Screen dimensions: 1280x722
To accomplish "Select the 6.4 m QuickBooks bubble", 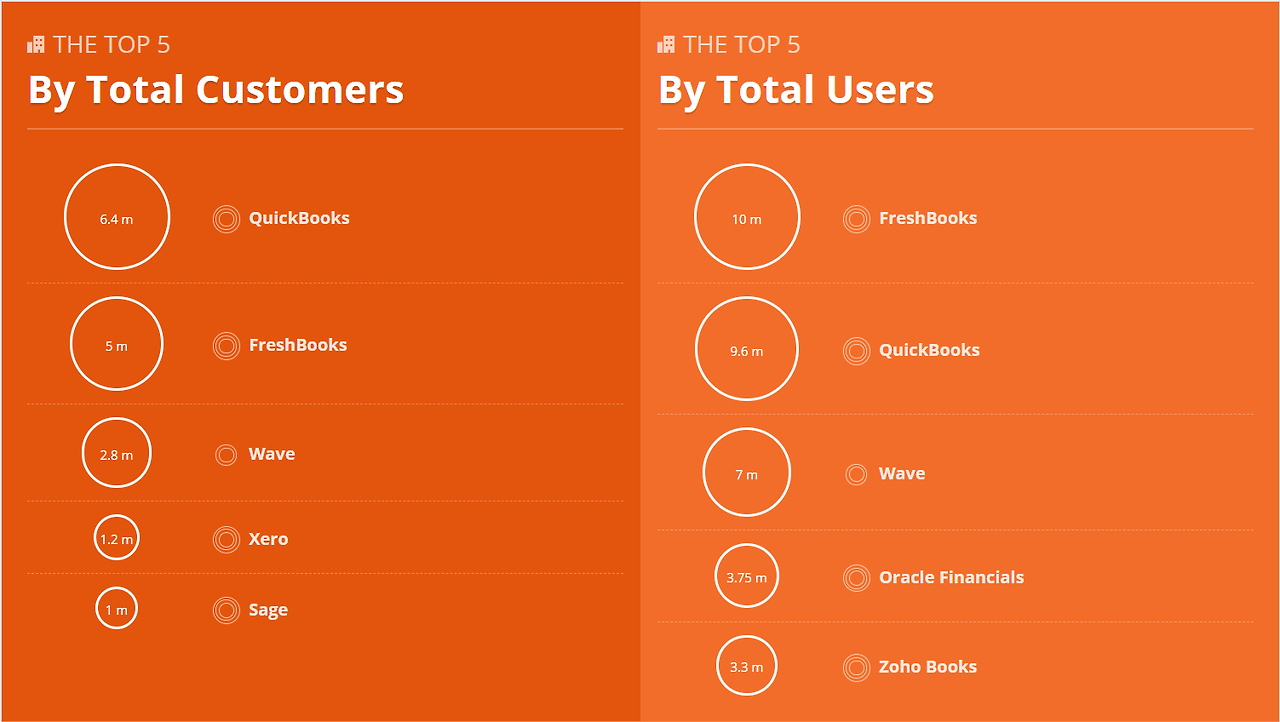I will 117,217.
